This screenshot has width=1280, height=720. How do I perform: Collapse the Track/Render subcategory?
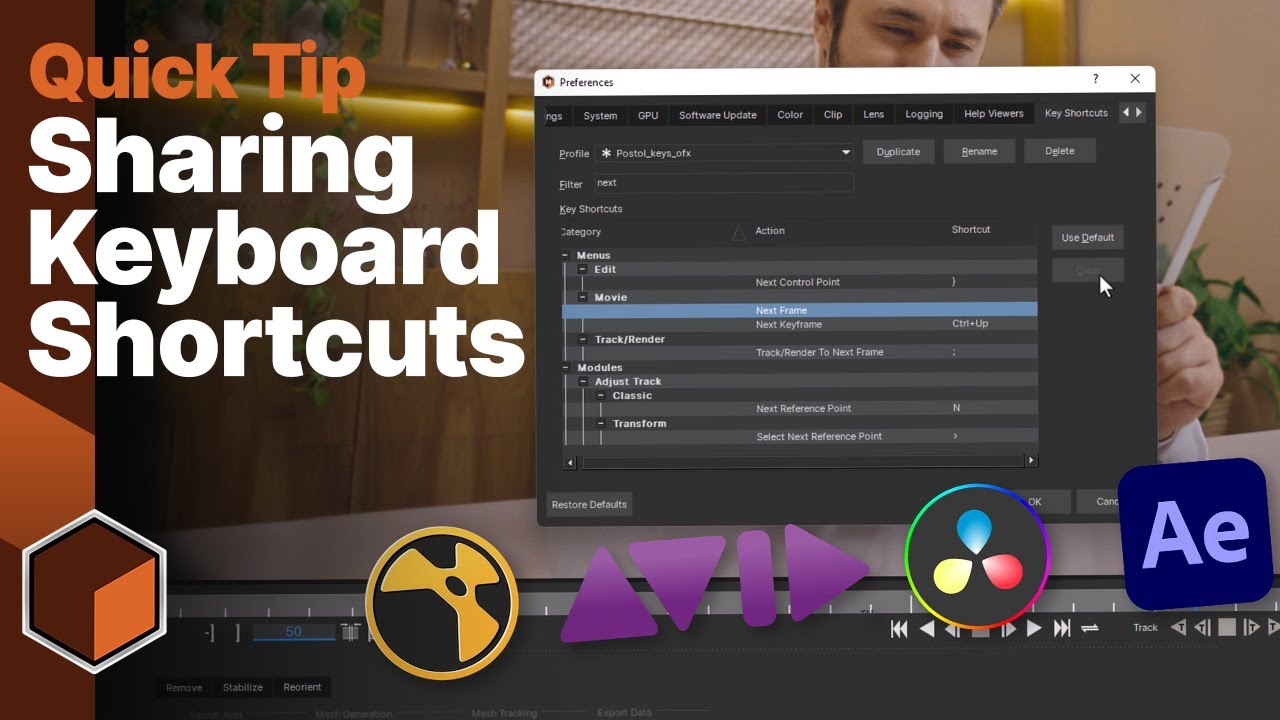click(583, 340)
